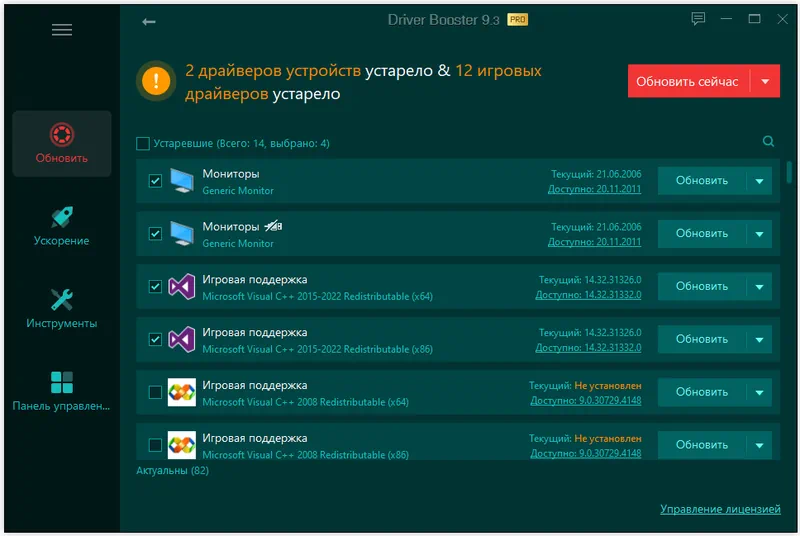The height and width of the screenshot is (536, 800).
Task: Expand the Обновить сейчас dropdown arrow
Action: (x=765, y=81)
